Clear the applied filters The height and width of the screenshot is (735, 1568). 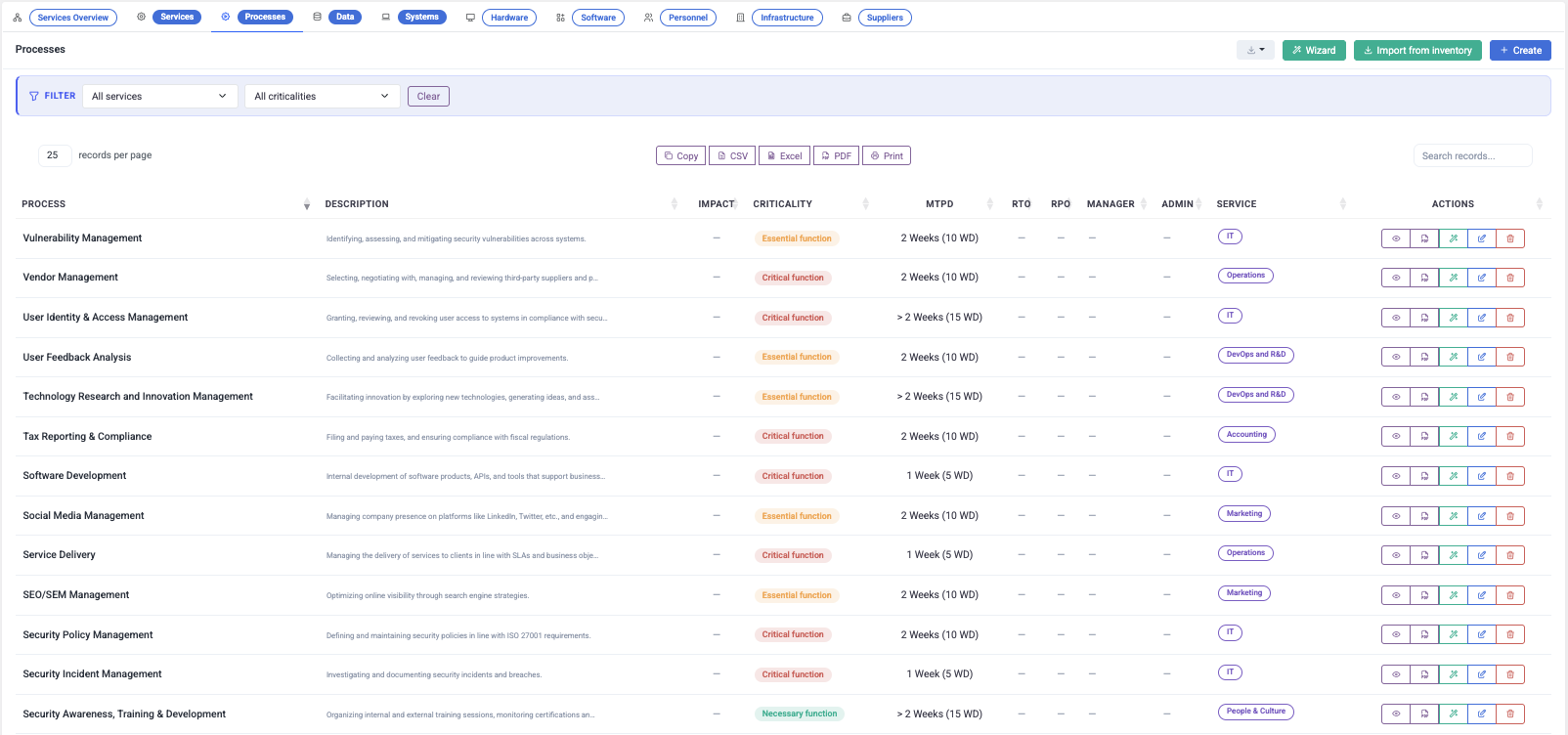coord(428,96)
